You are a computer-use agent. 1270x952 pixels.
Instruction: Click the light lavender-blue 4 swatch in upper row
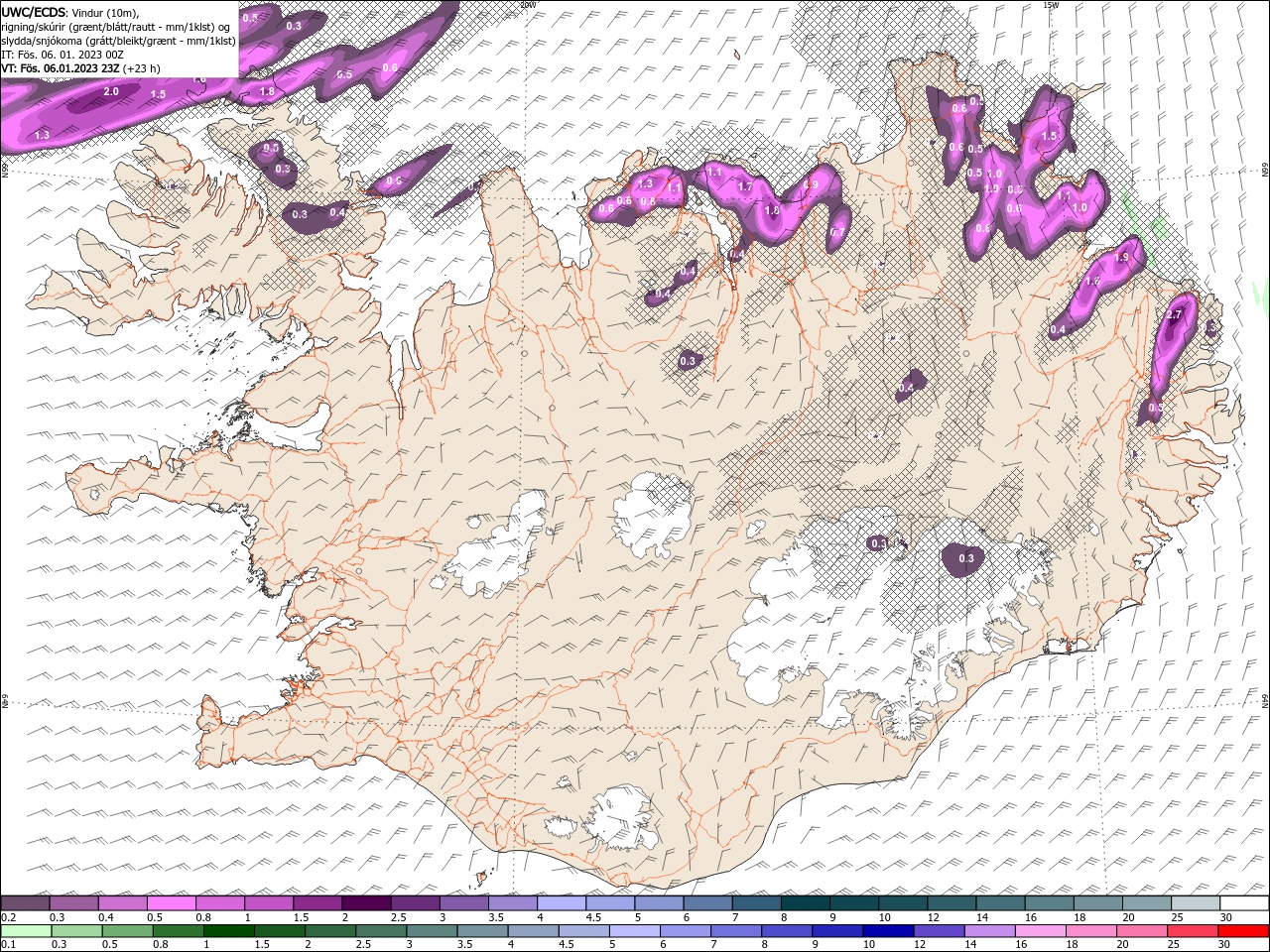click(561, 903)
